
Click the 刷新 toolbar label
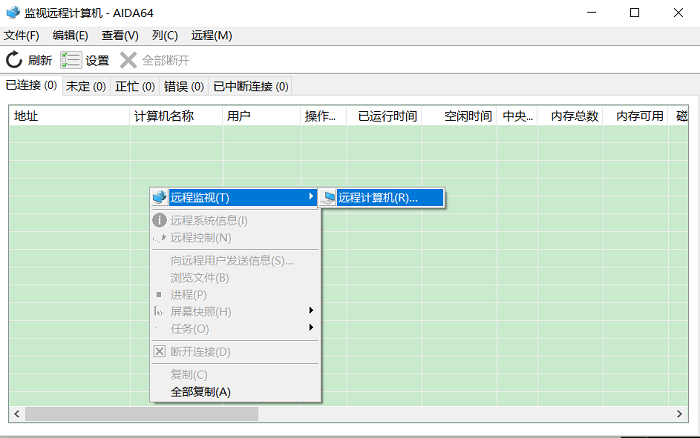click(x=40, y=60)
